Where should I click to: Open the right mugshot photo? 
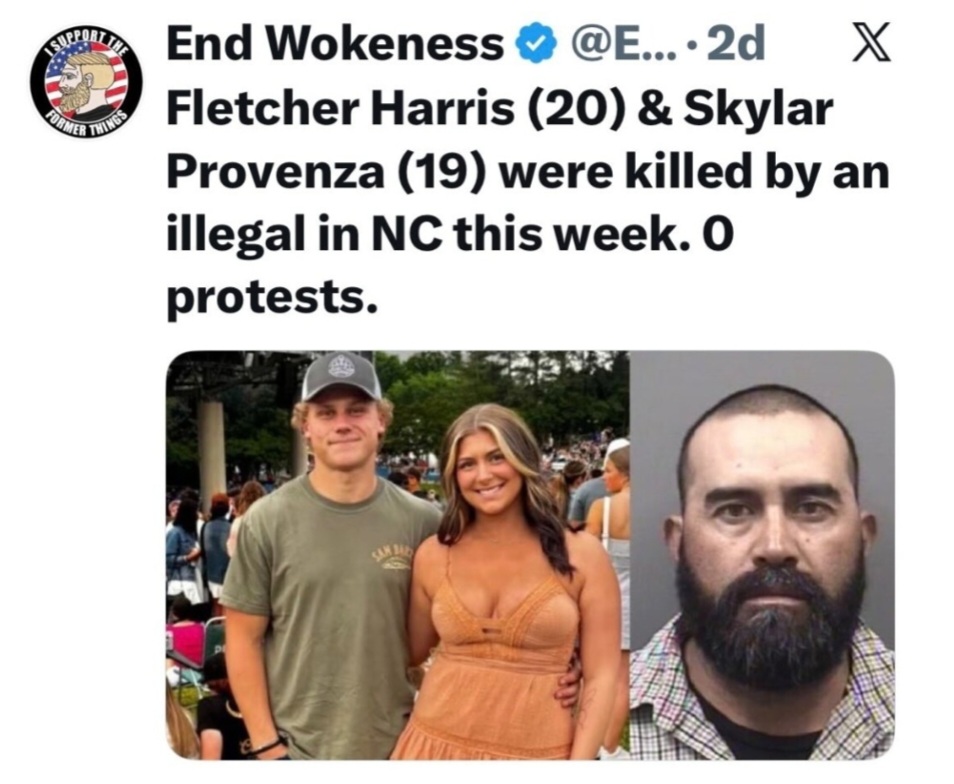click(762, 555)
